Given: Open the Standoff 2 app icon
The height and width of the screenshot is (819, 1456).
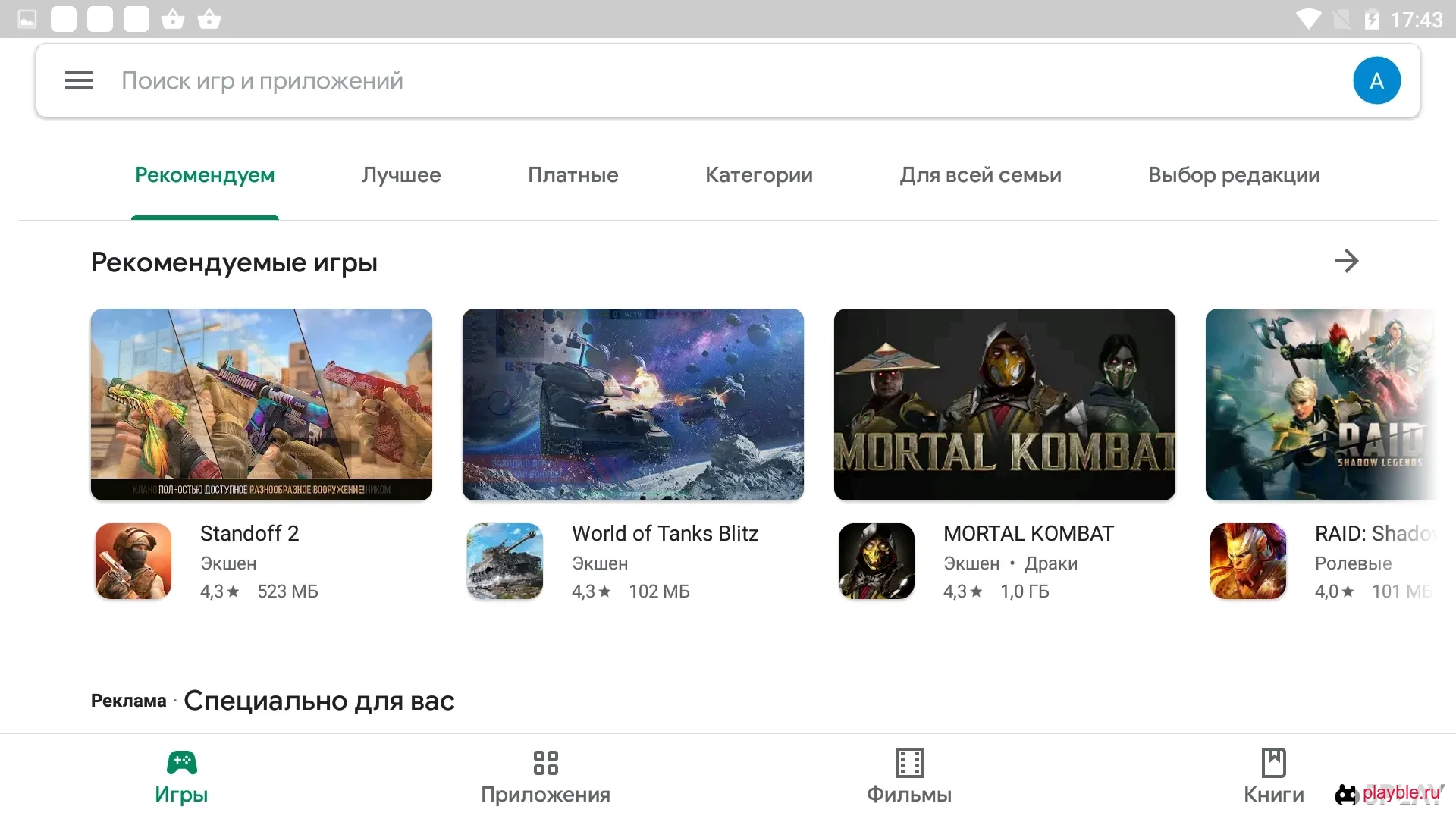Looking at the screenshot, I should 133,561.
